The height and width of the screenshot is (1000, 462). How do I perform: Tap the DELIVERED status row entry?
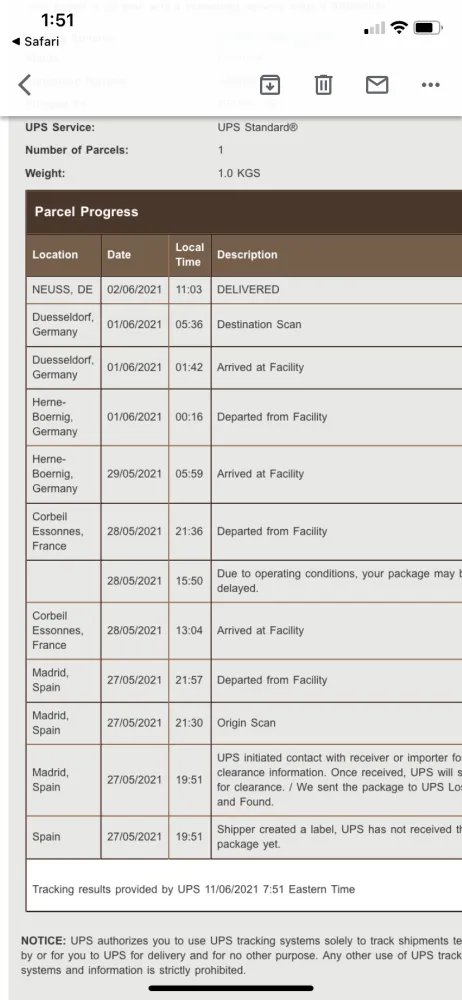click(x=248, y=290)
